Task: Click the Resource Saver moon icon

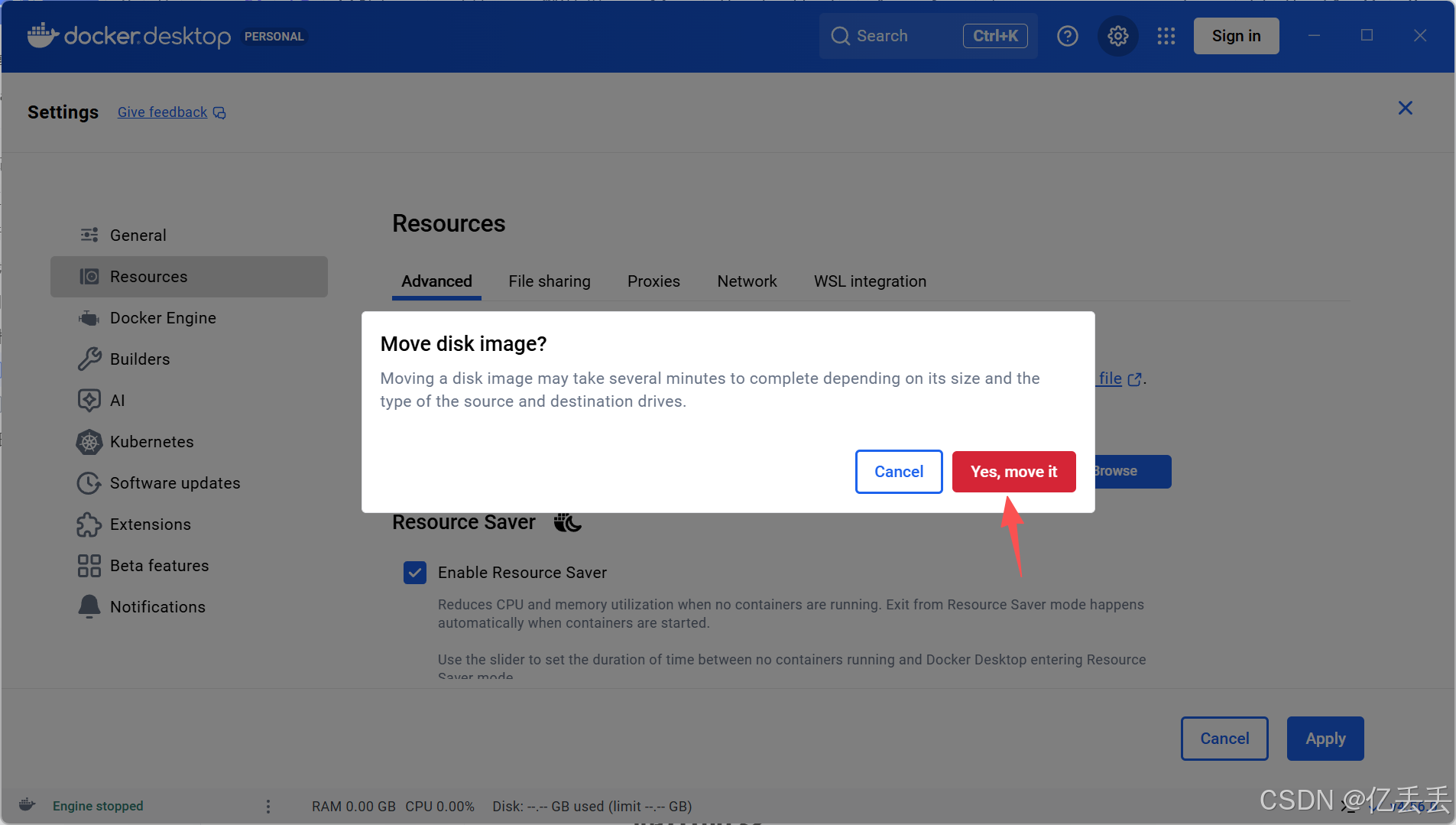Action: (x=567, y=522)
